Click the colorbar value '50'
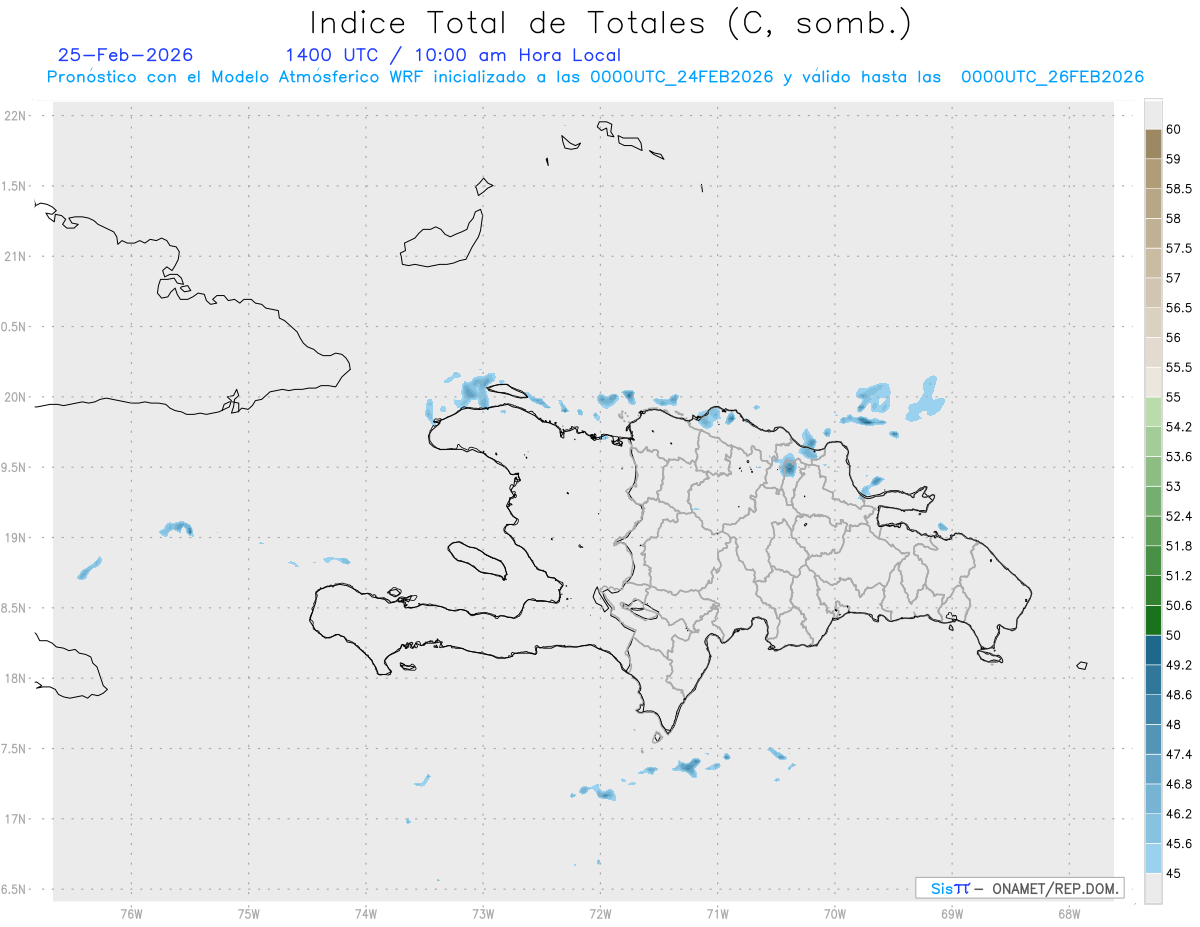The height and width of the screenshot is (927, 1200). [x=1174, y=635]
